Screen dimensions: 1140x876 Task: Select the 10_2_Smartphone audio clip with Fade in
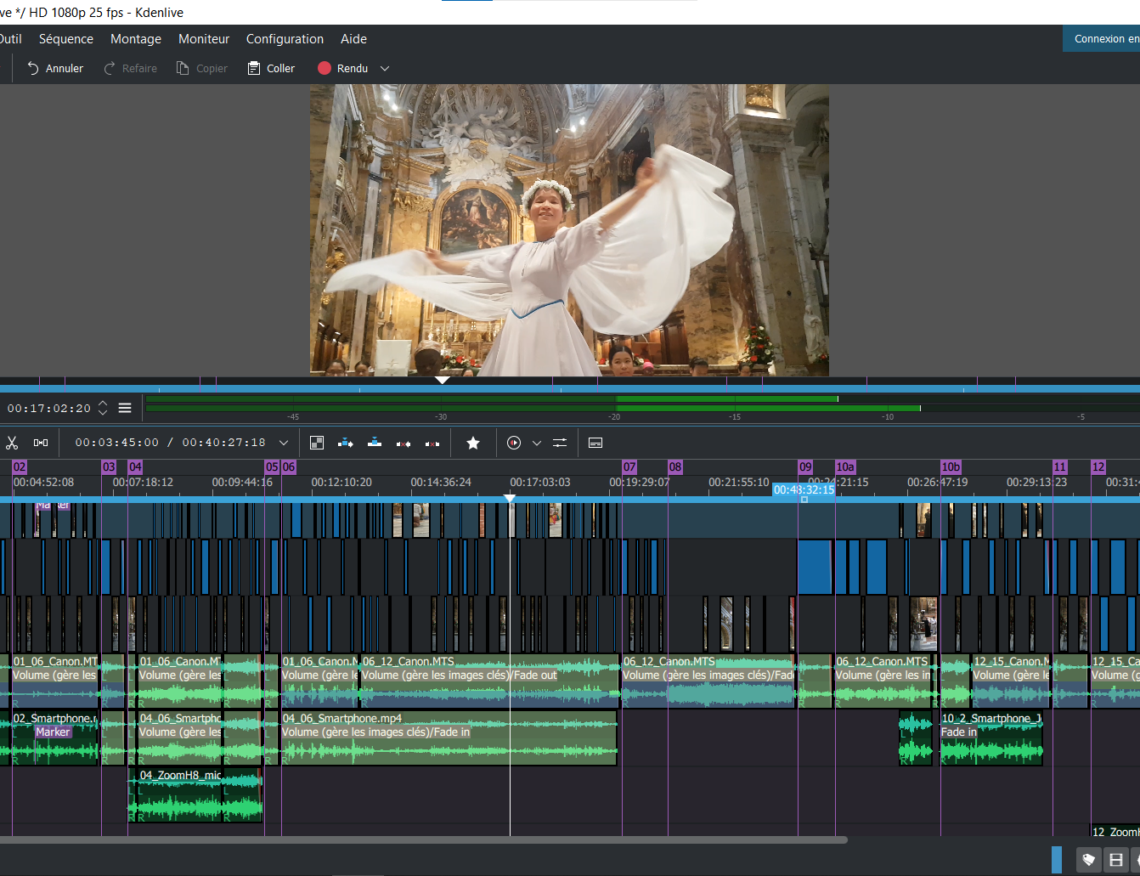tap(992, 739)
